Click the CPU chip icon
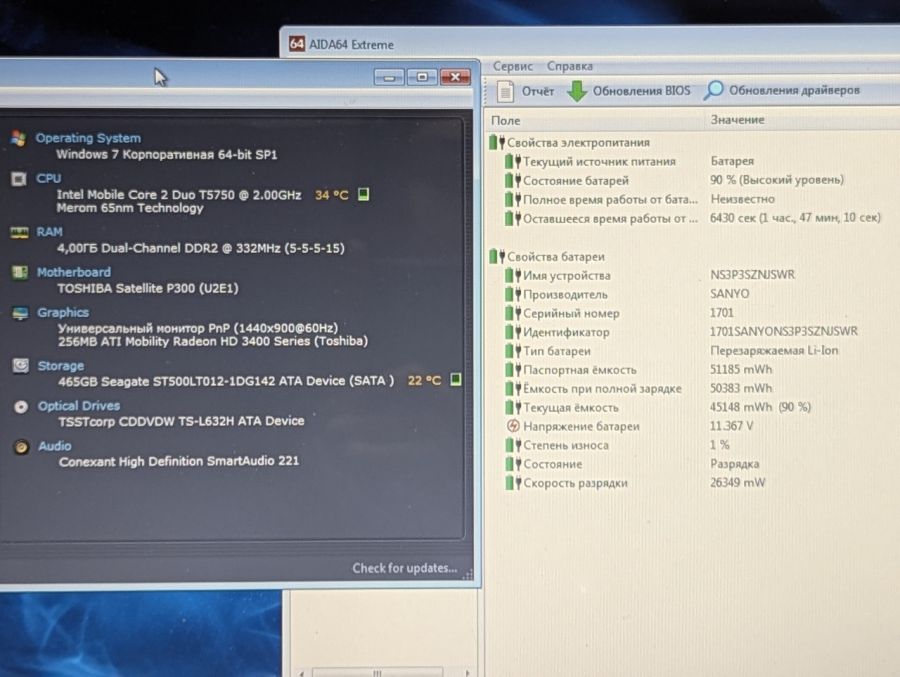 (19, 179)
